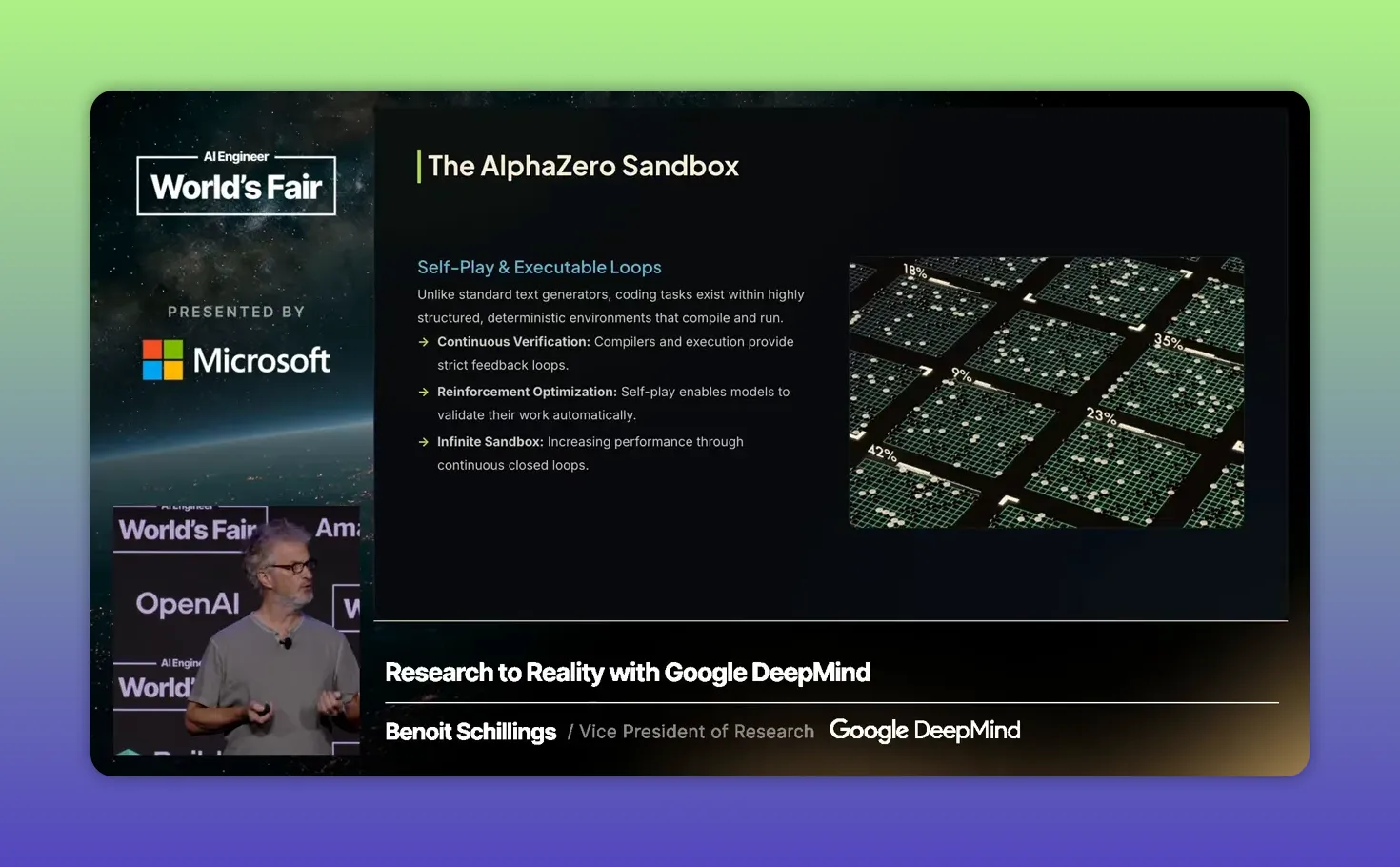This screenshot has width=1400, height=867.
Task: Click the '42%' label on Go board image
Action: click(882, 453)
